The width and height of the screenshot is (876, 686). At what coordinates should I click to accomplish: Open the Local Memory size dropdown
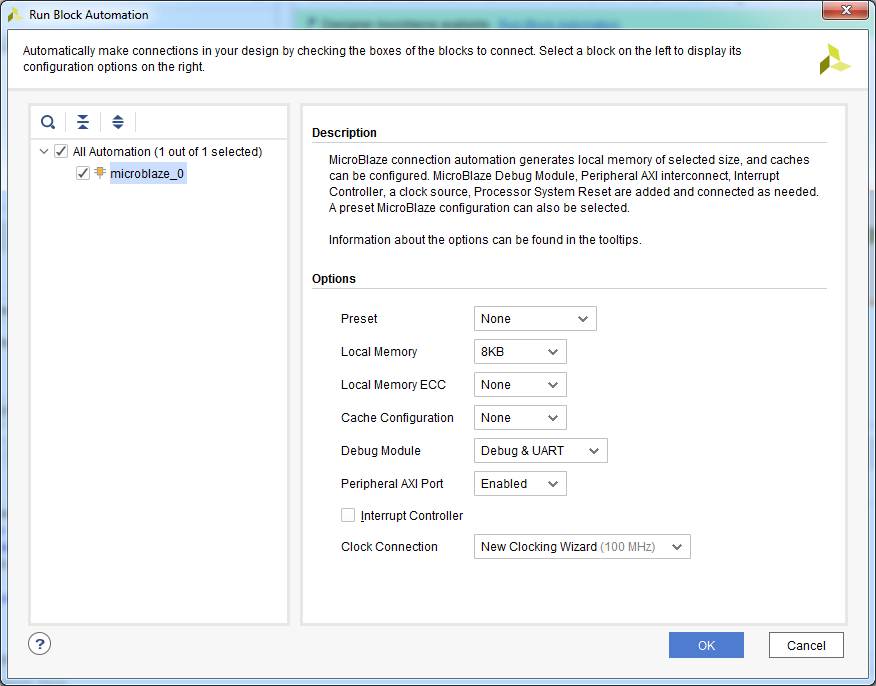pos(520,351)
